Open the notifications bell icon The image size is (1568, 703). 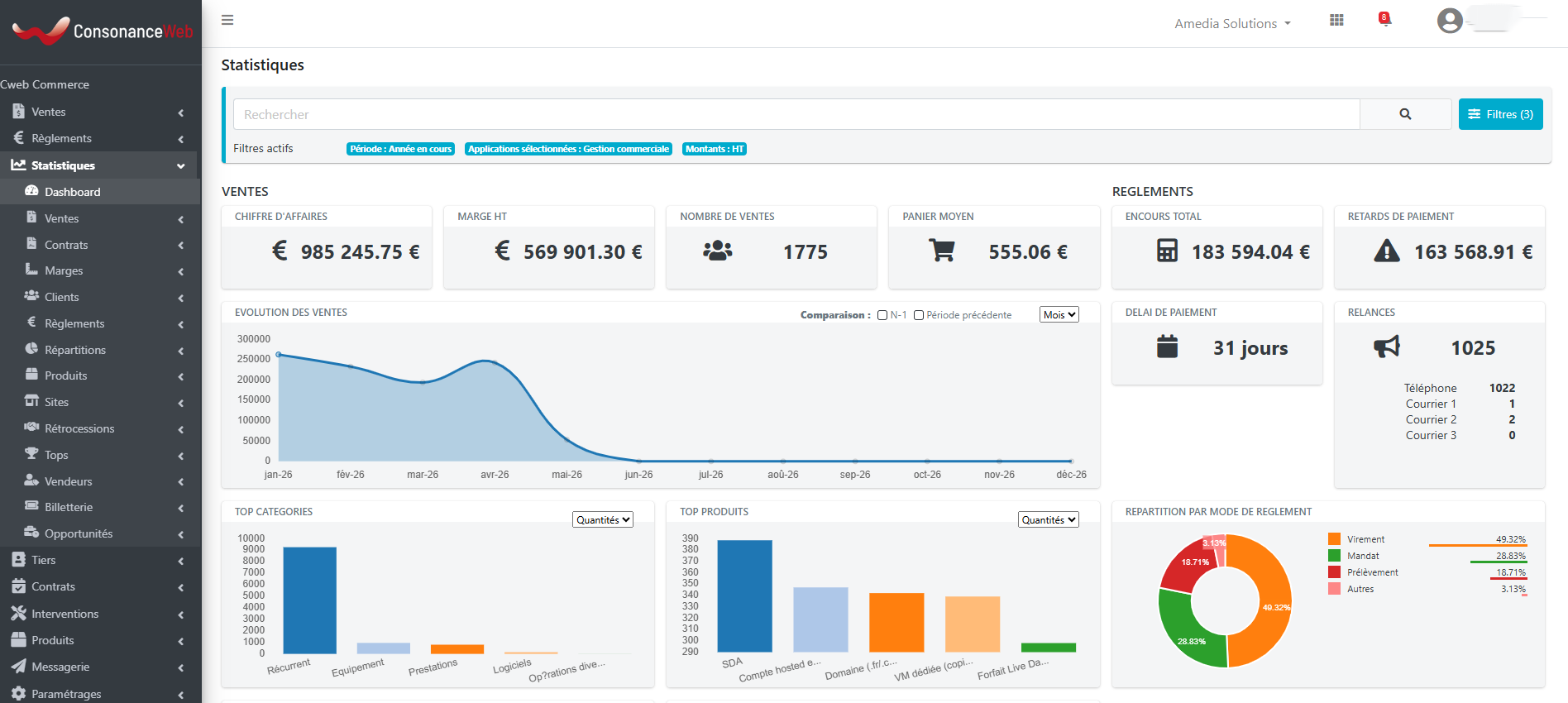pyautogui.click(x=1384, y=19)
